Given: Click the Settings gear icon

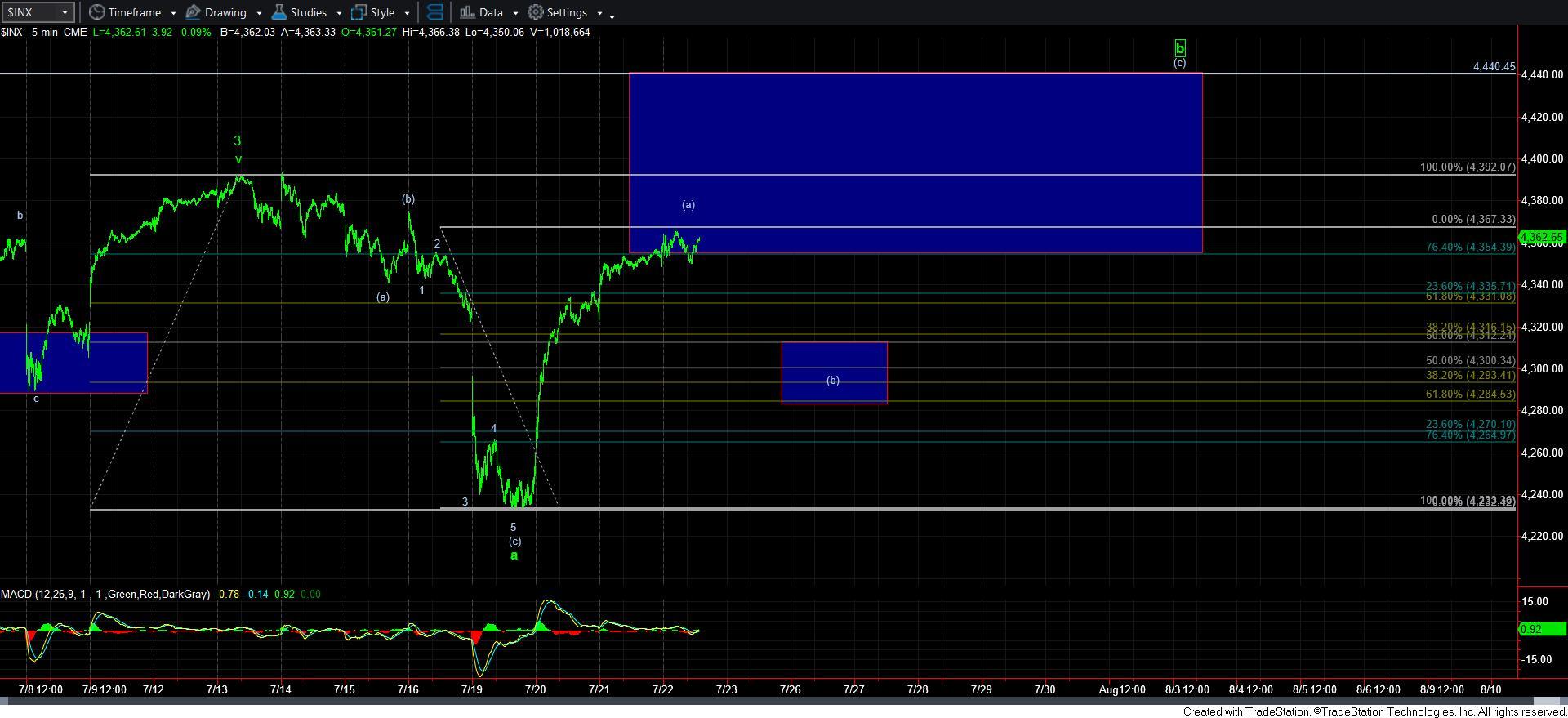Looking at the screenshot, I should coord(536,12).
